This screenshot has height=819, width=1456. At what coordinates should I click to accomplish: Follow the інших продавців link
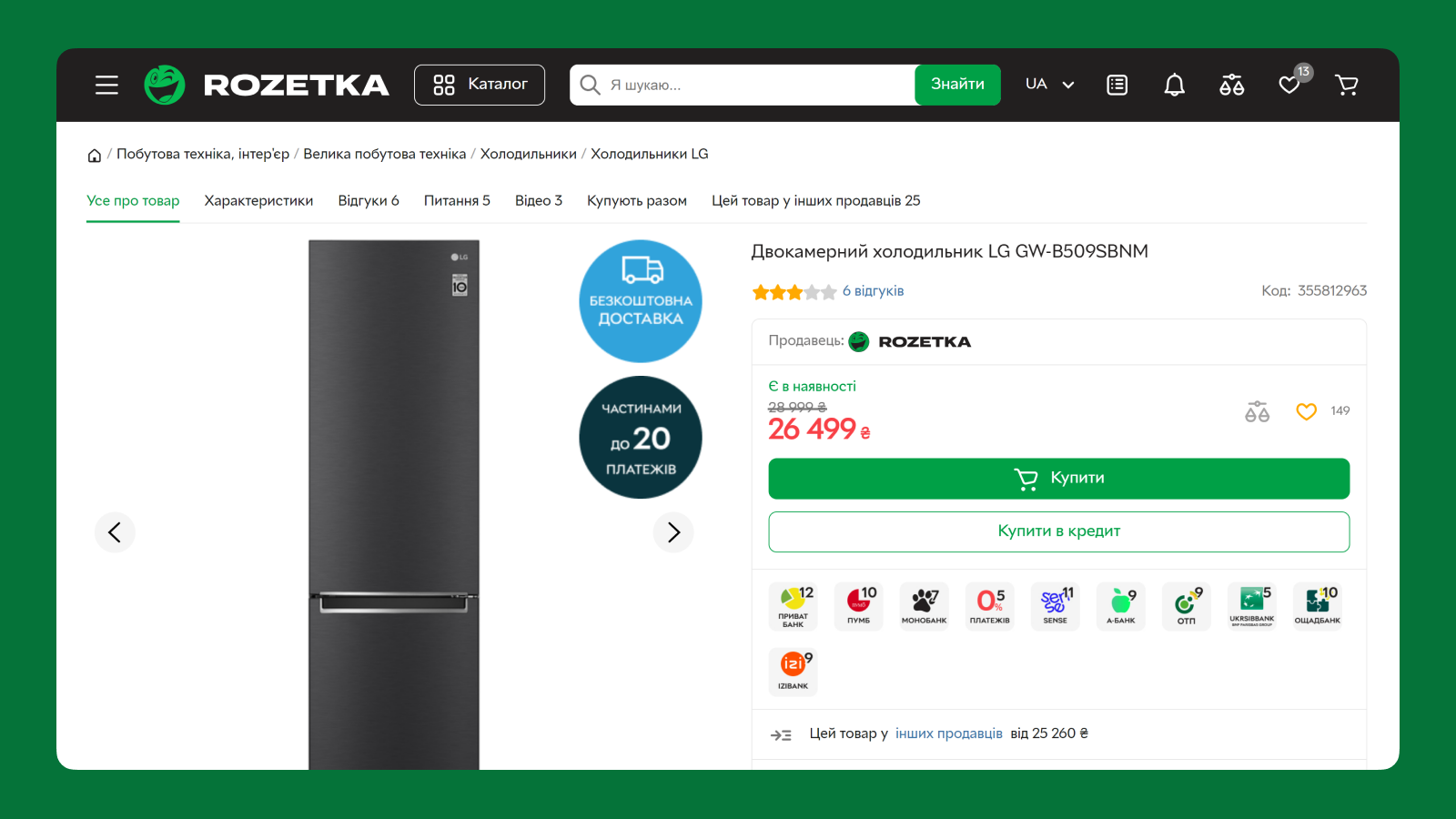(x=948, y=733)
